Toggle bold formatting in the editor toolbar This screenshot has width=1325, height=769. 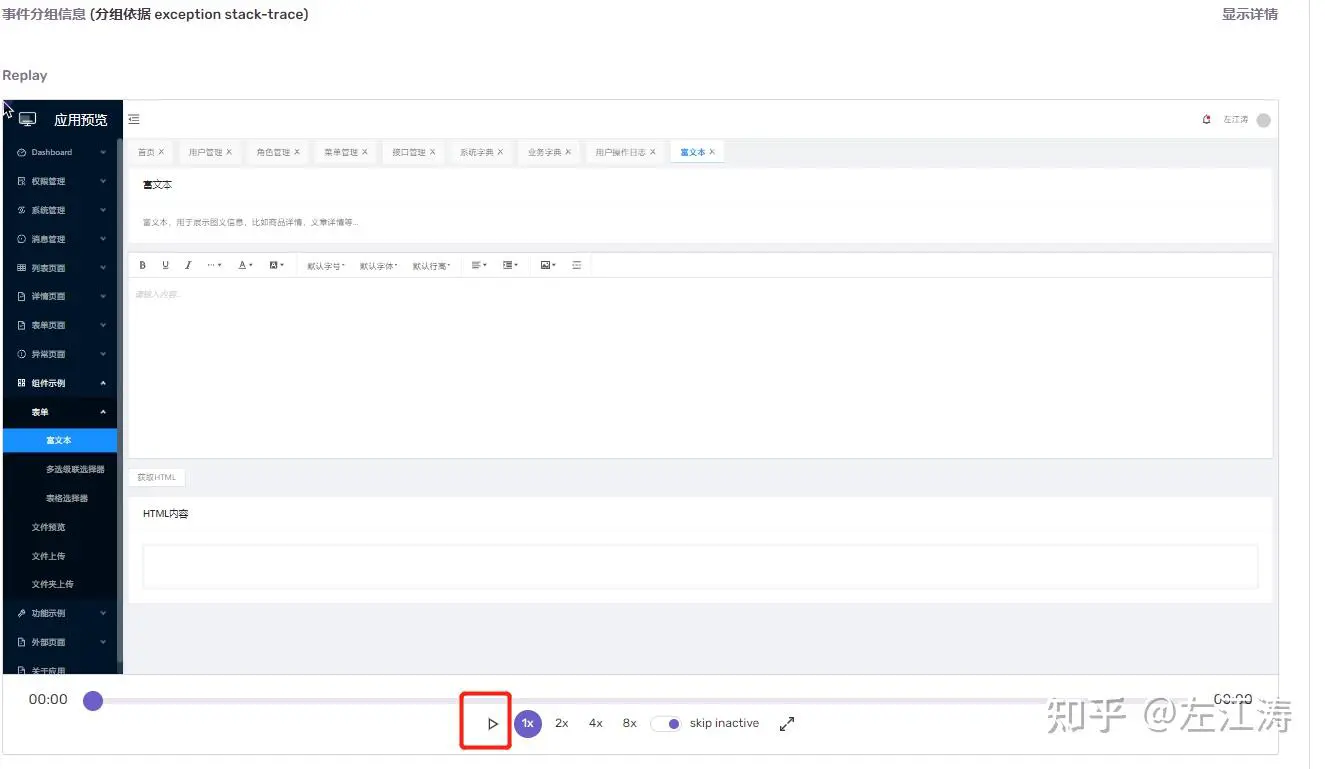143,265
